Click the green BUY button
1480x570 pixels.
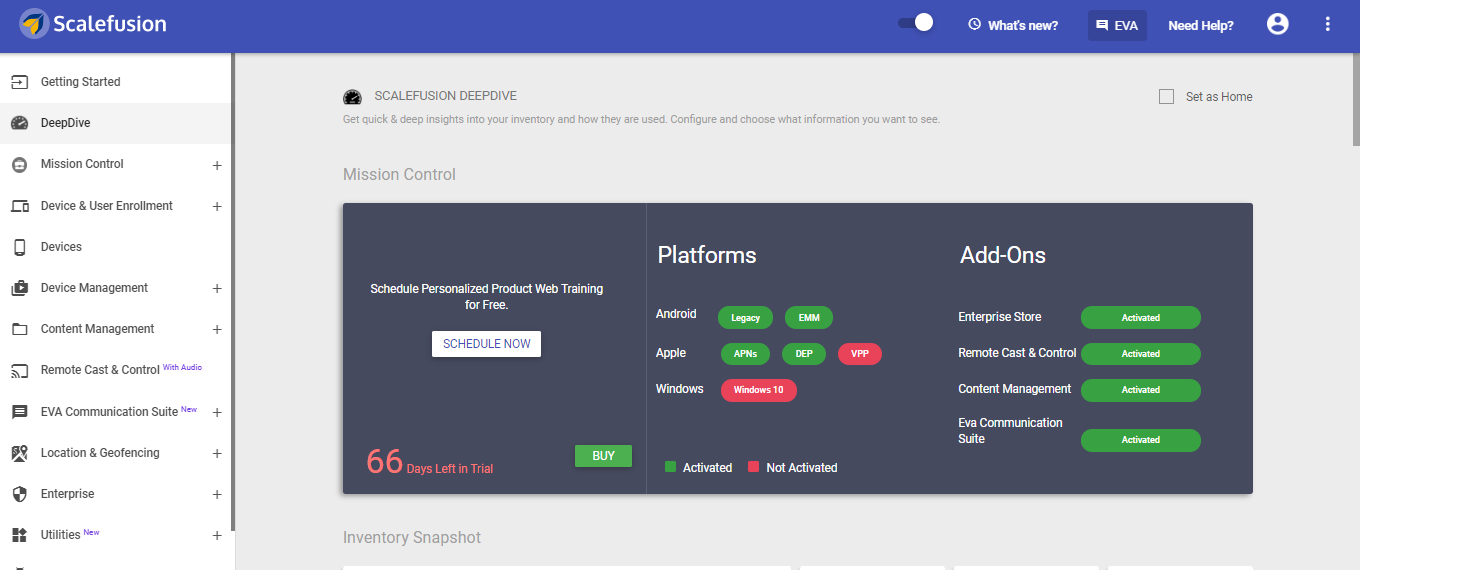click(x=603, y=456)
